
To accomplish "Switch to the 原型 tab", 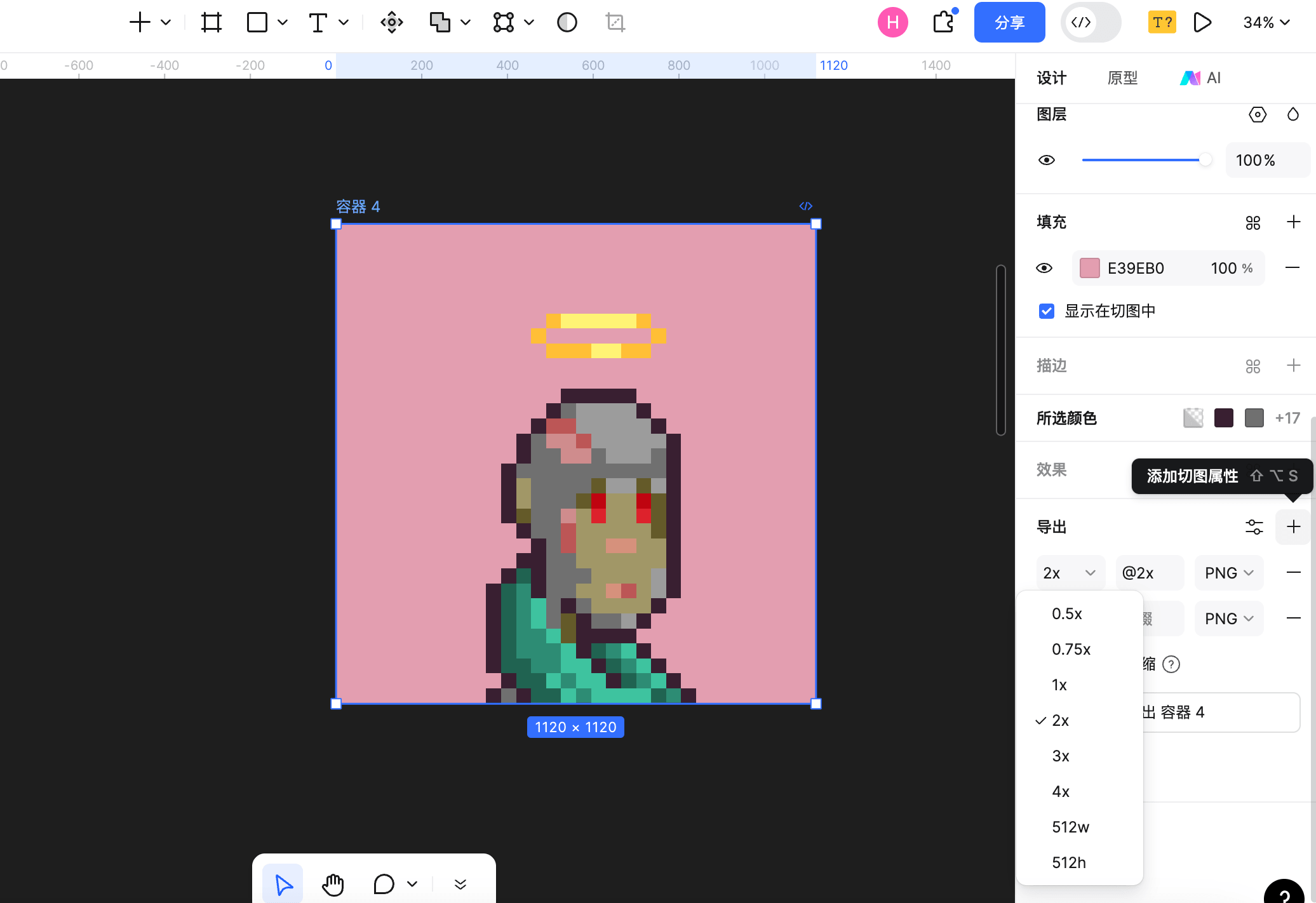I will [1122, 77].
